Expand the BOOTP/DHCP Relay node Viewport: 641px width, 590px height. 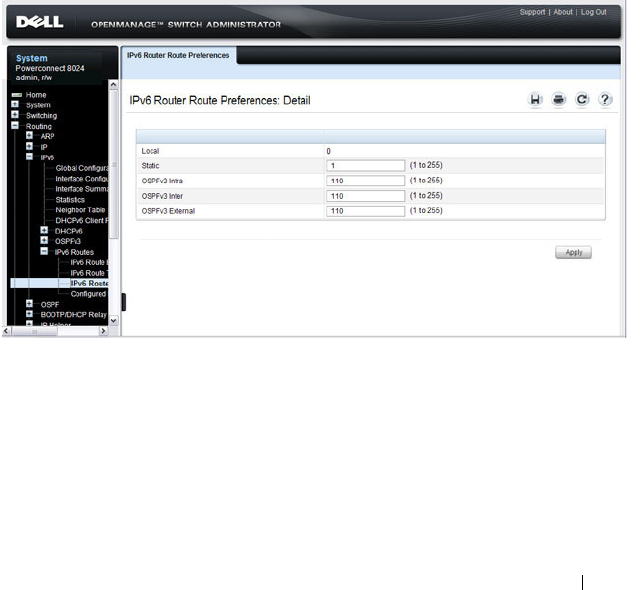[29, 314]
